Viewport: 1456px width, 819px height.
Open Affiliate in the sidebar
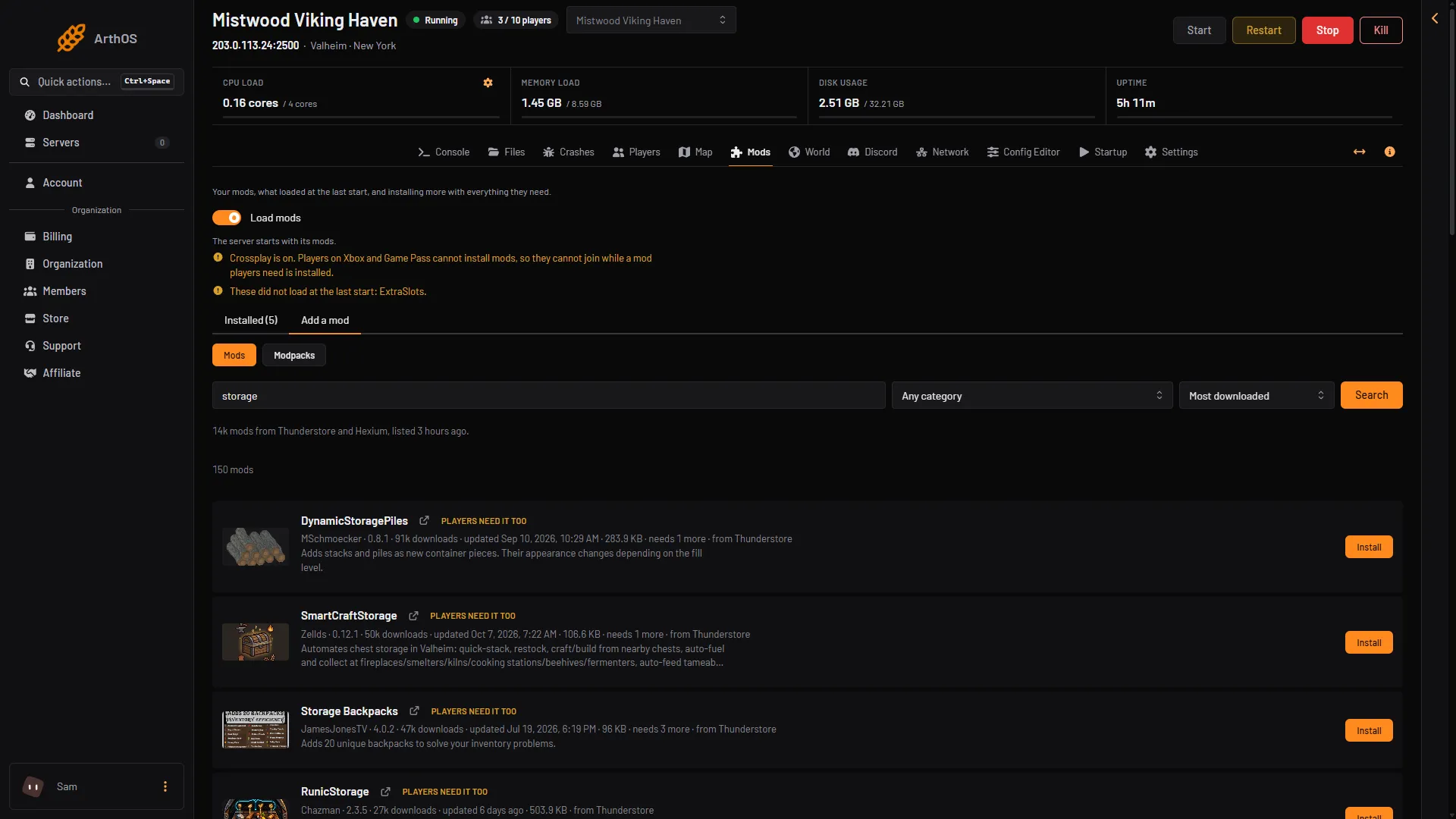pos(96,373)
